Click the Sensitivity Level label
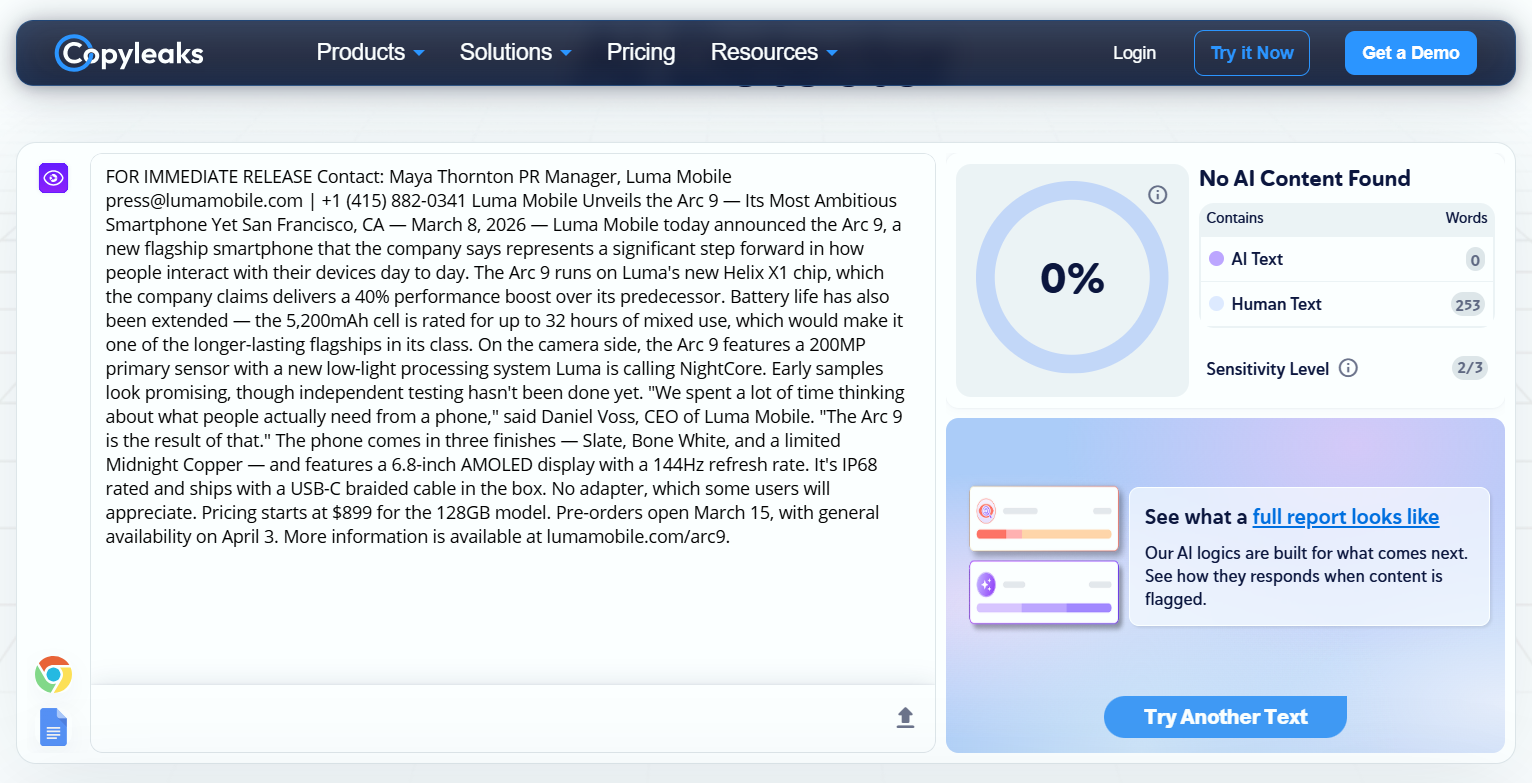This screenshot has width=1532, height=783. 1268,369
